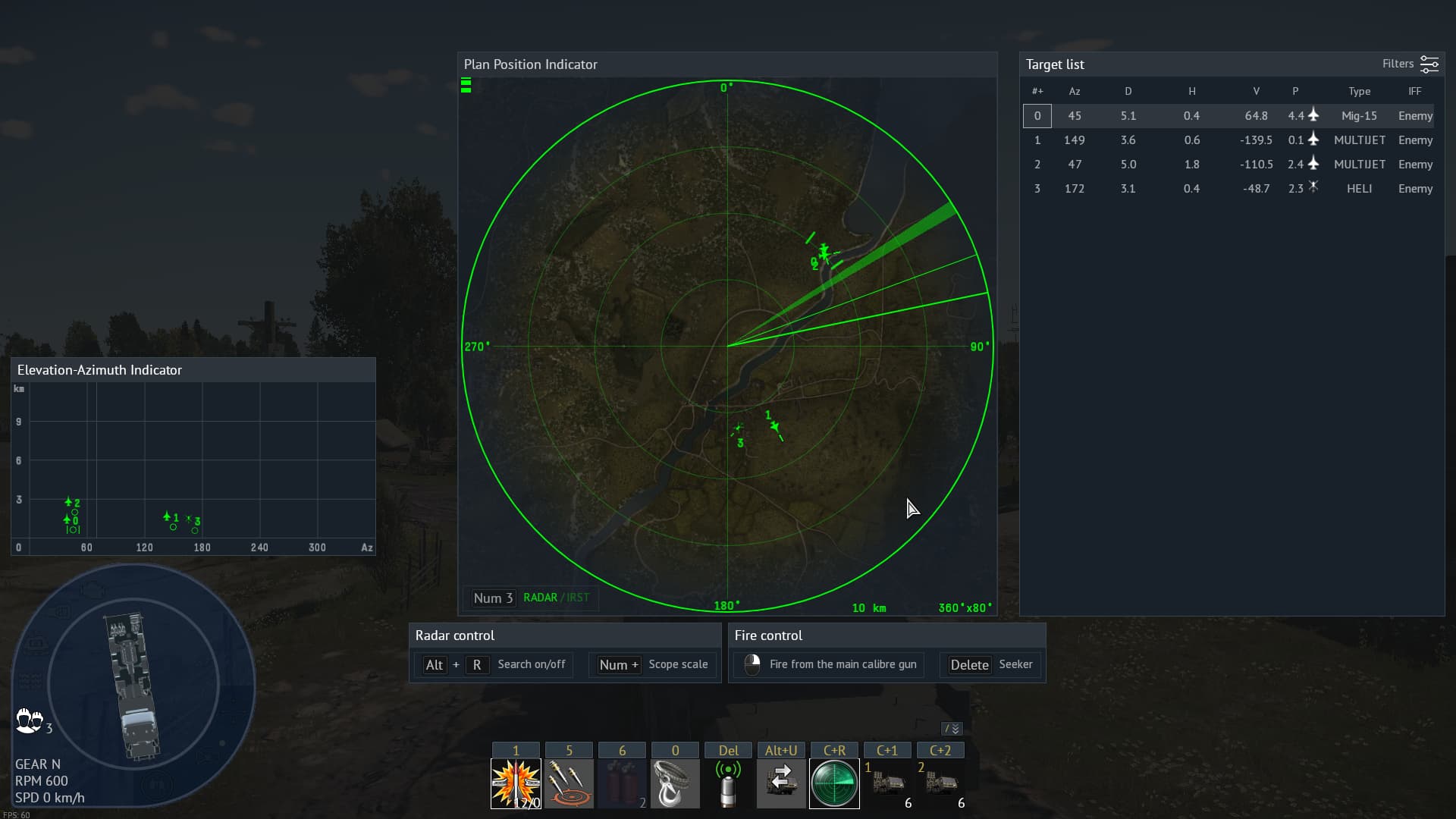Sort the target list by the Az column

click(1074, 91)
